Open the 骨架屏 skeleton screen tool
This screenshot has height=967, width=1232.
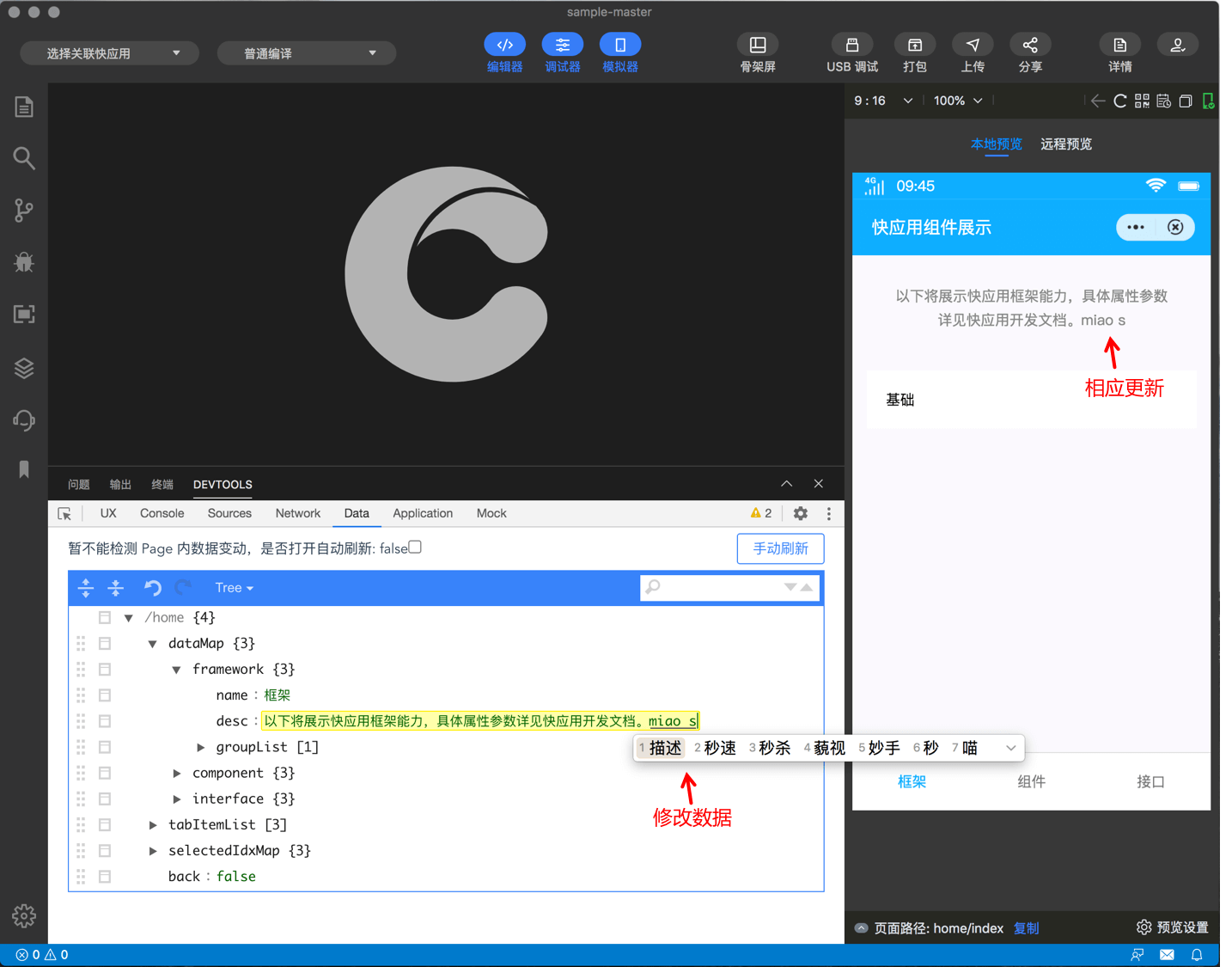coord(757,45)
